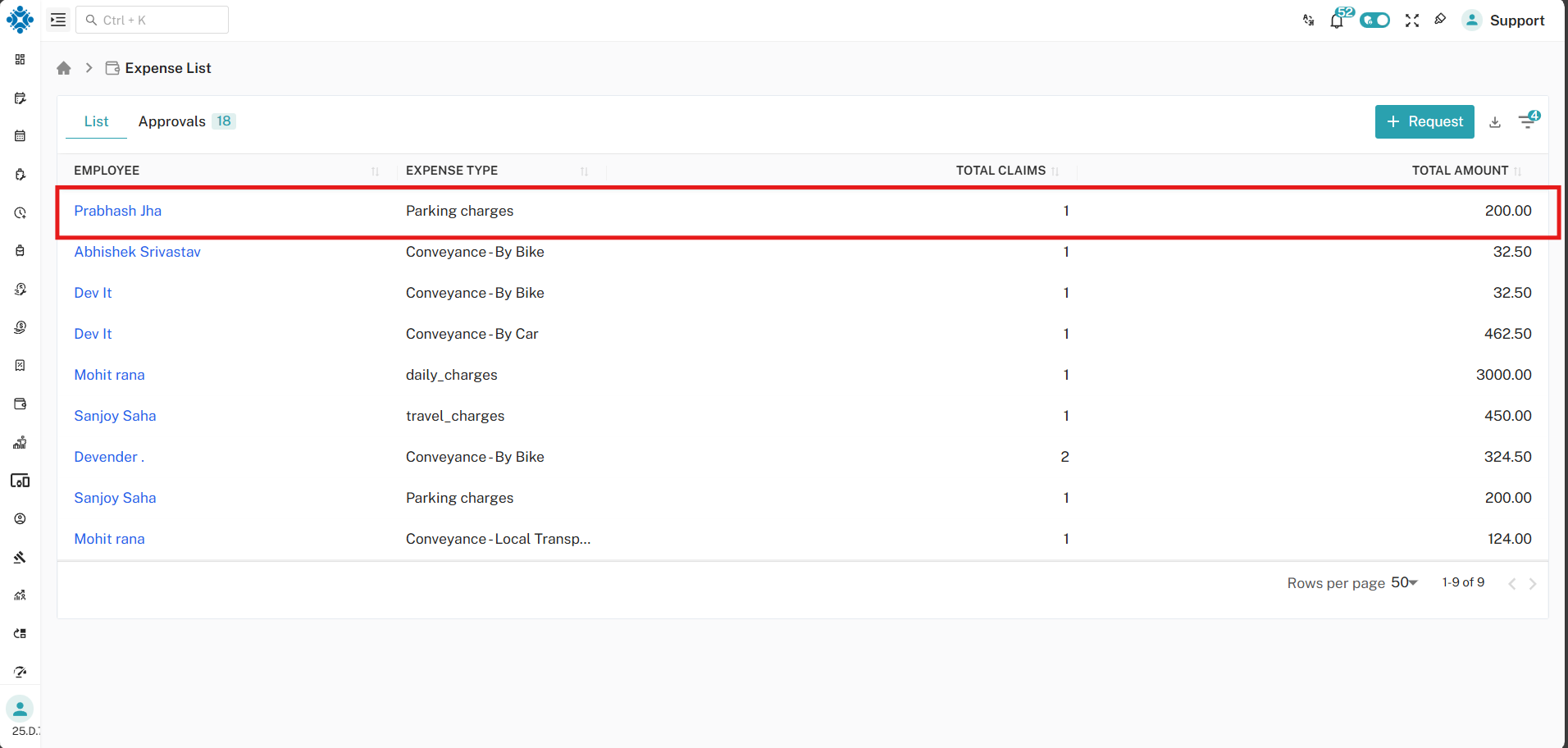Open the dashboard grid icon in sidebar
The height and width of the screenshot is (748, 1568).
(21, 60)
